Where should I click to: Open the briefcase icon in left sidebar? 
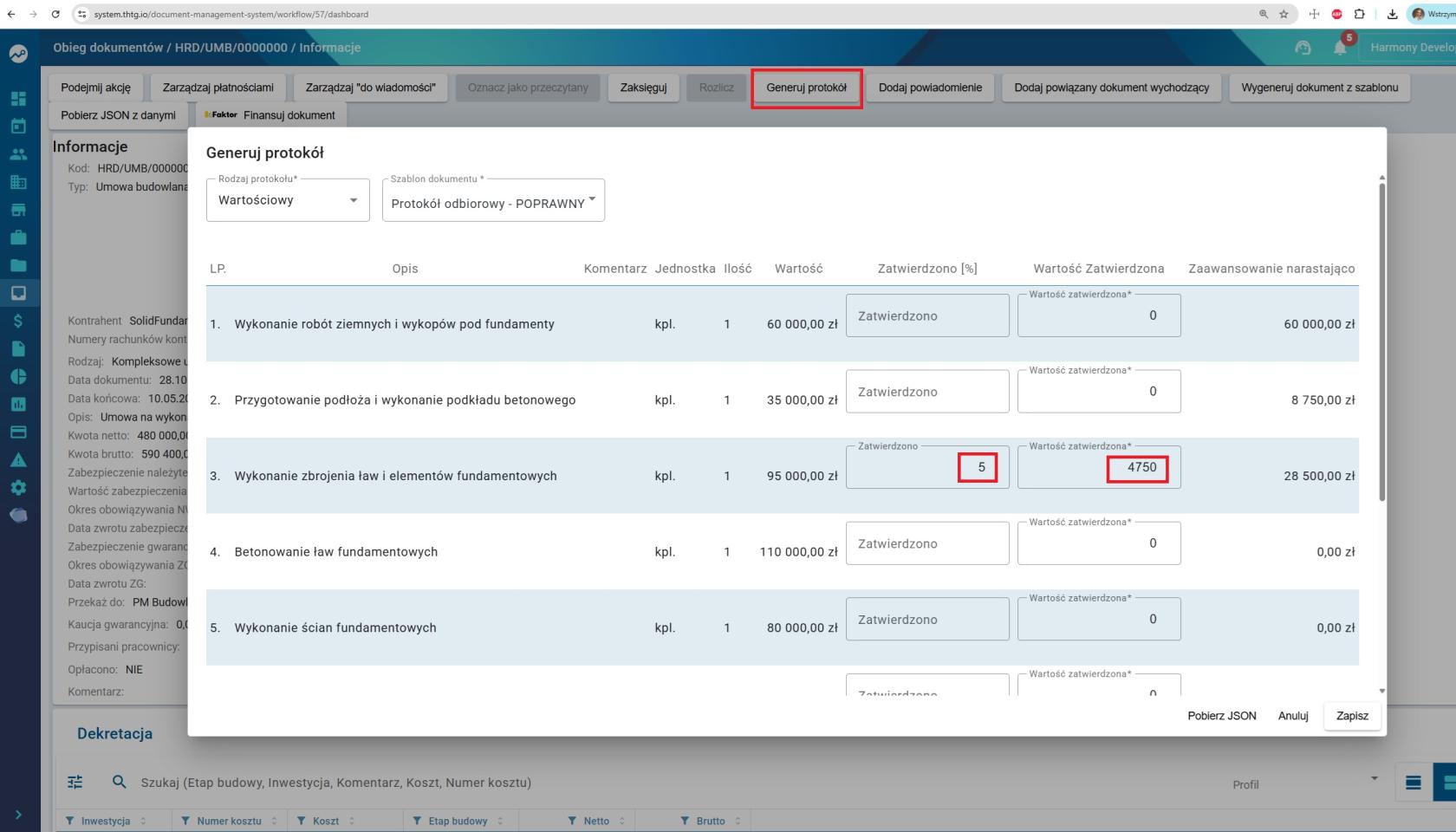point(18,237)
